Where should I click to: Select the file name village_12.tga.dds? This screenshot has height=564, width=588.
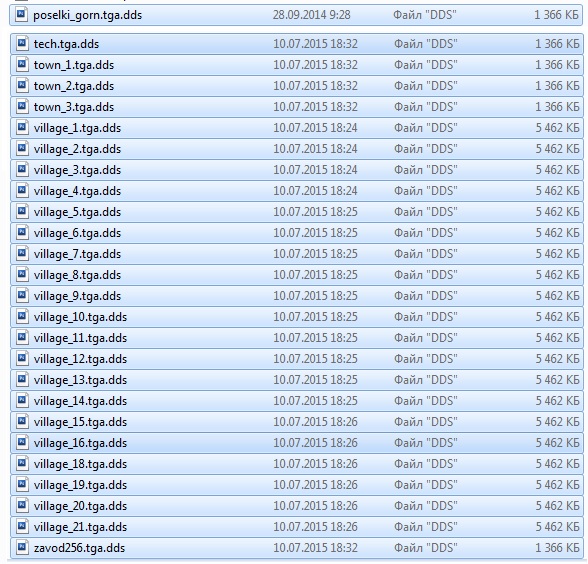coord(80,359)
